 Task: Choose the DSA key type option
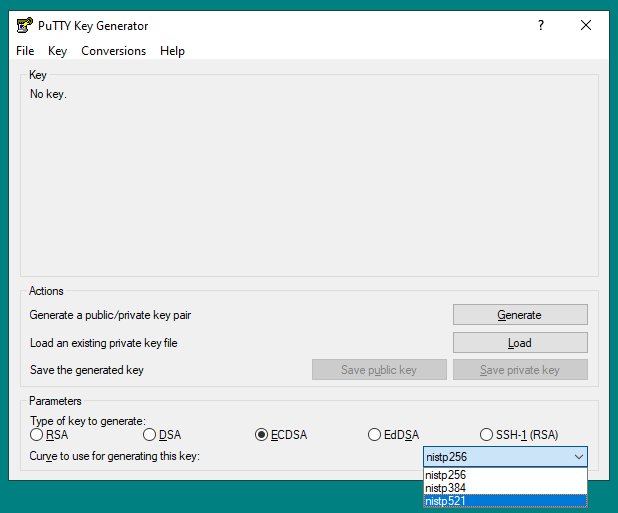tap(150, 435)
